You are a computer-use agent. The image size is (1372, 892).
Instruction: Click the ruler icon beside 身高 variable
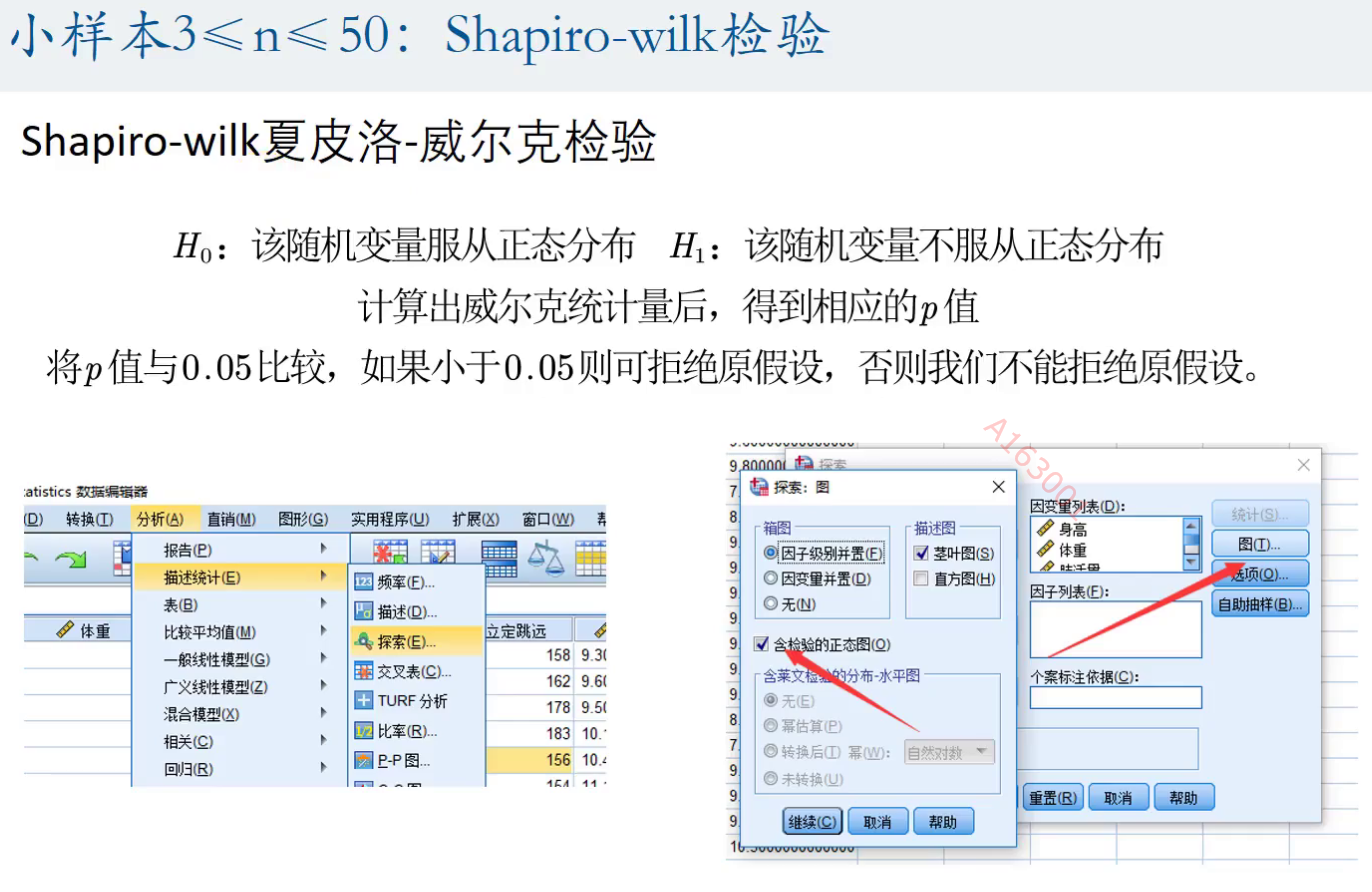click(1046, 531)
